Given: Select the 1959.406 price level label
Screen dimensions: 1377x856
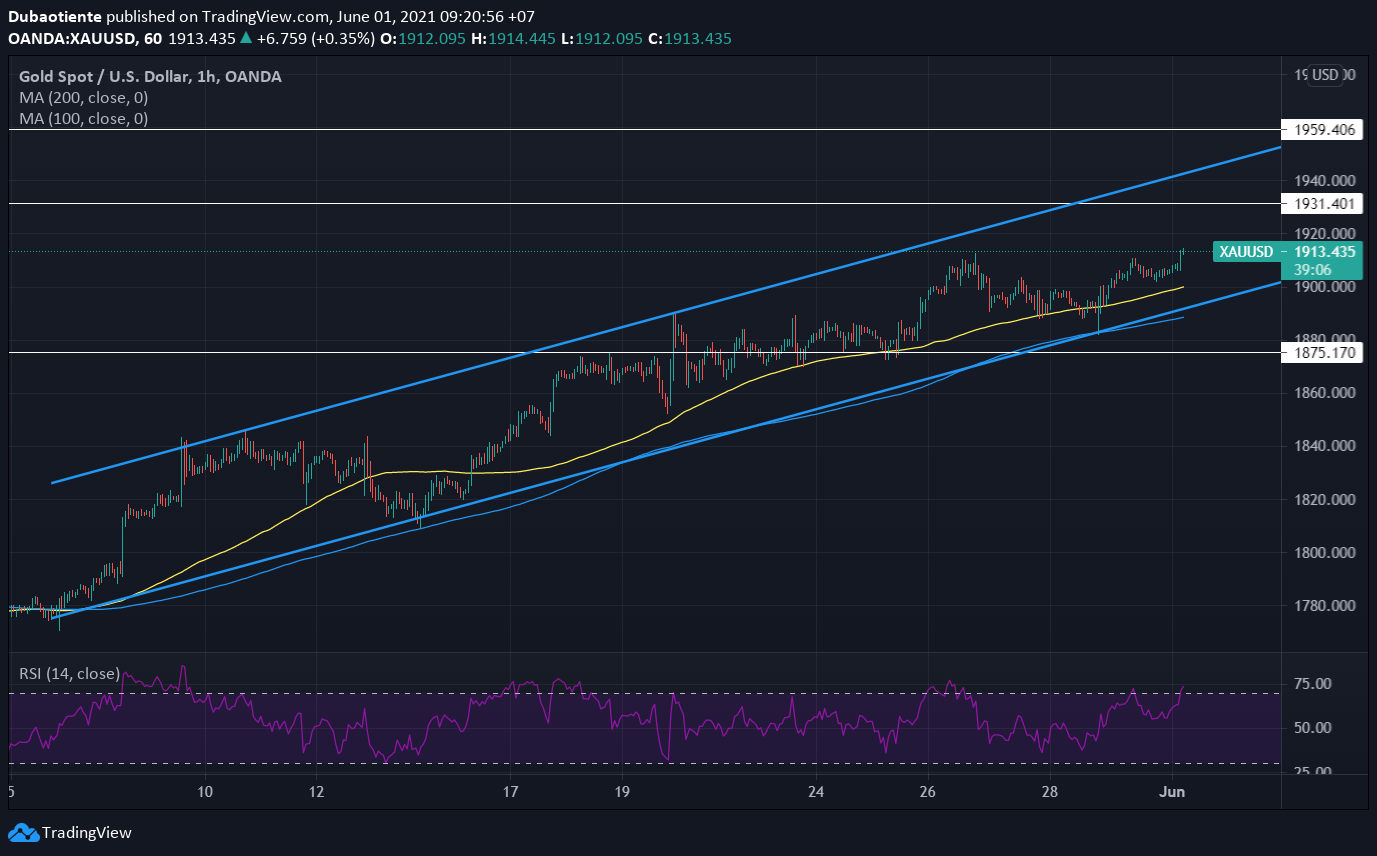Looking at the screenshot, I should 1323,130.
